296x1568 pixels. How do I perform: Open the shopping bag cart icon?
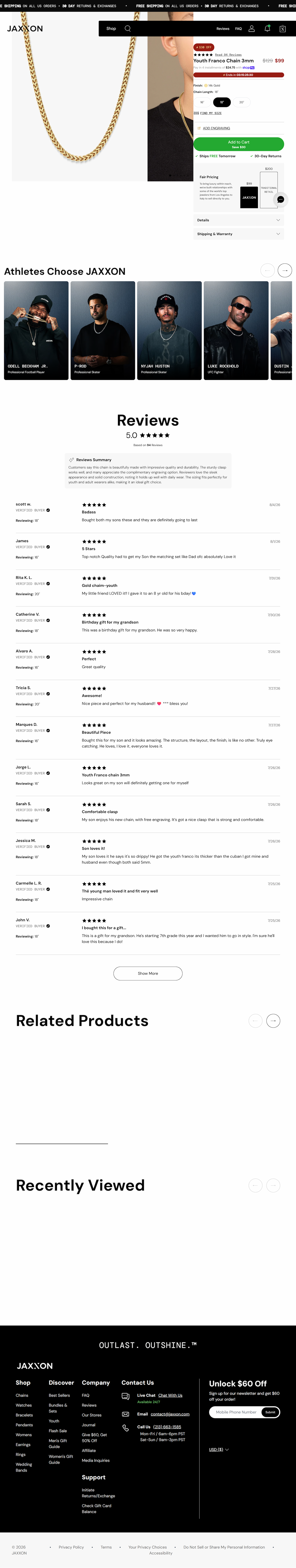click(x=283, y=29)
